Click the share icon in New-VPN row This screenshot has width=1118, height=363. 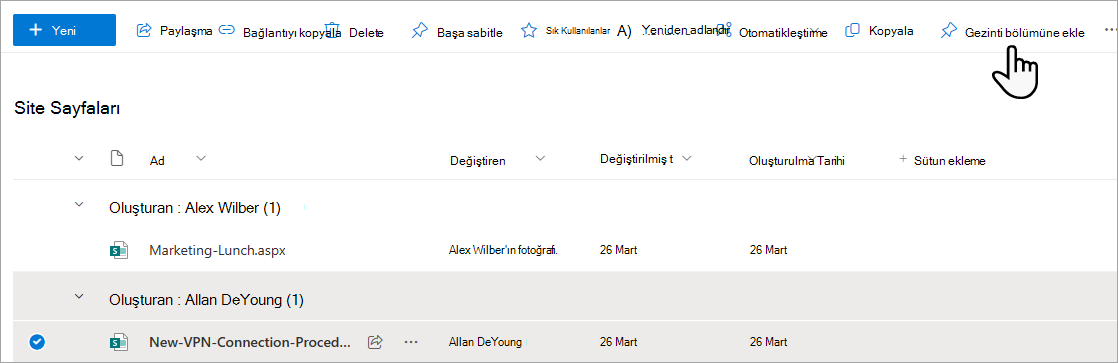coord(375,342)
